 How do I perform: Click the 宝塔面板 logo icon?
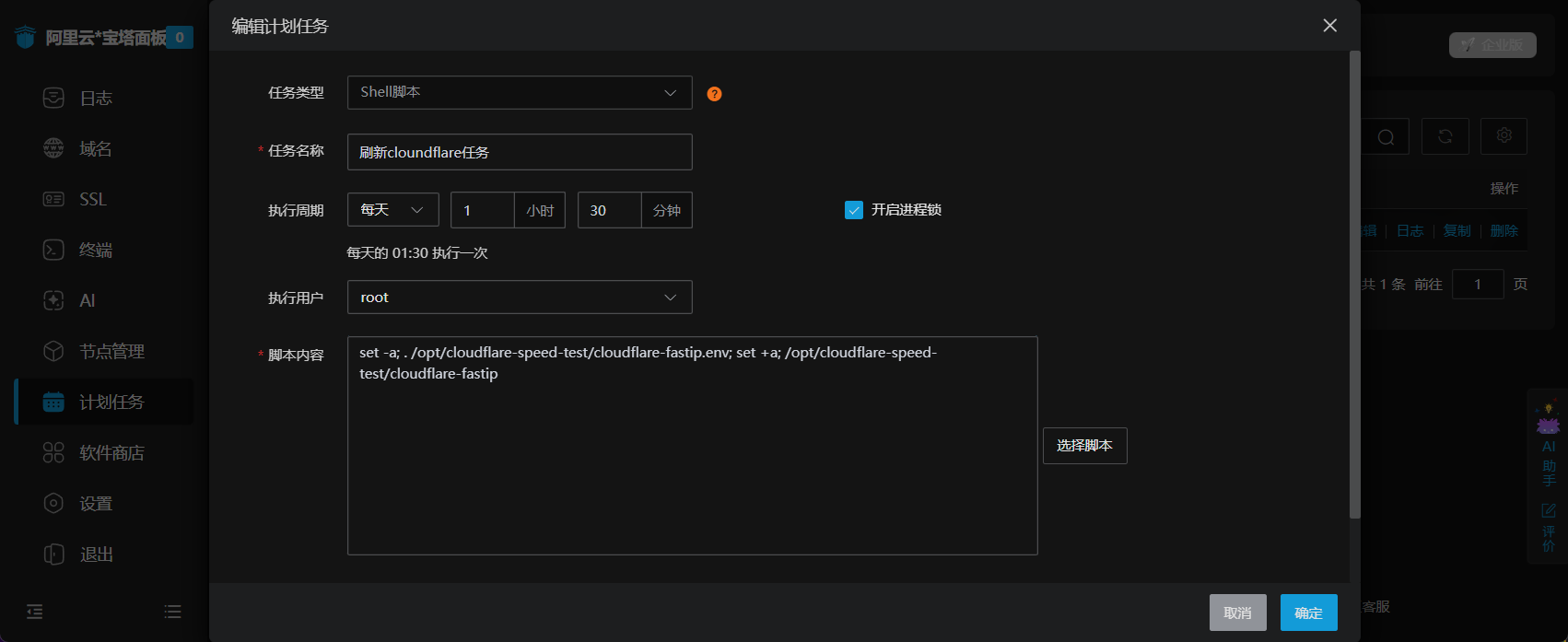click(x=26, y=37)
